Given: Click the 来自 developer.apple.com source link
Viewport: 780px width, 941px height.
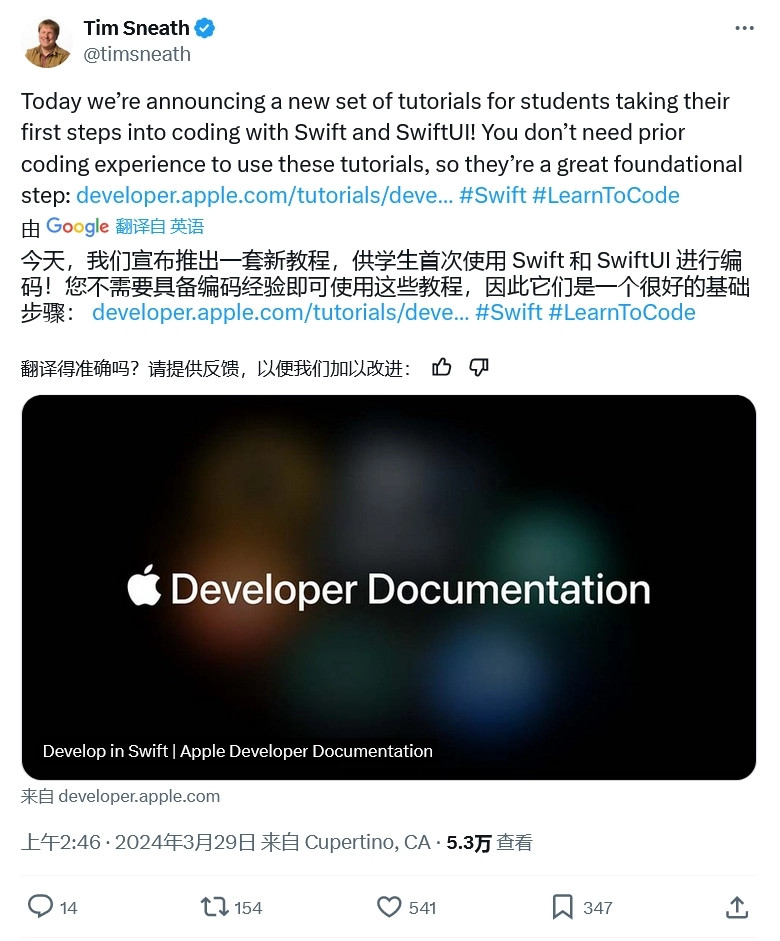Looking at the screenshot, I should tap(121, 796).
